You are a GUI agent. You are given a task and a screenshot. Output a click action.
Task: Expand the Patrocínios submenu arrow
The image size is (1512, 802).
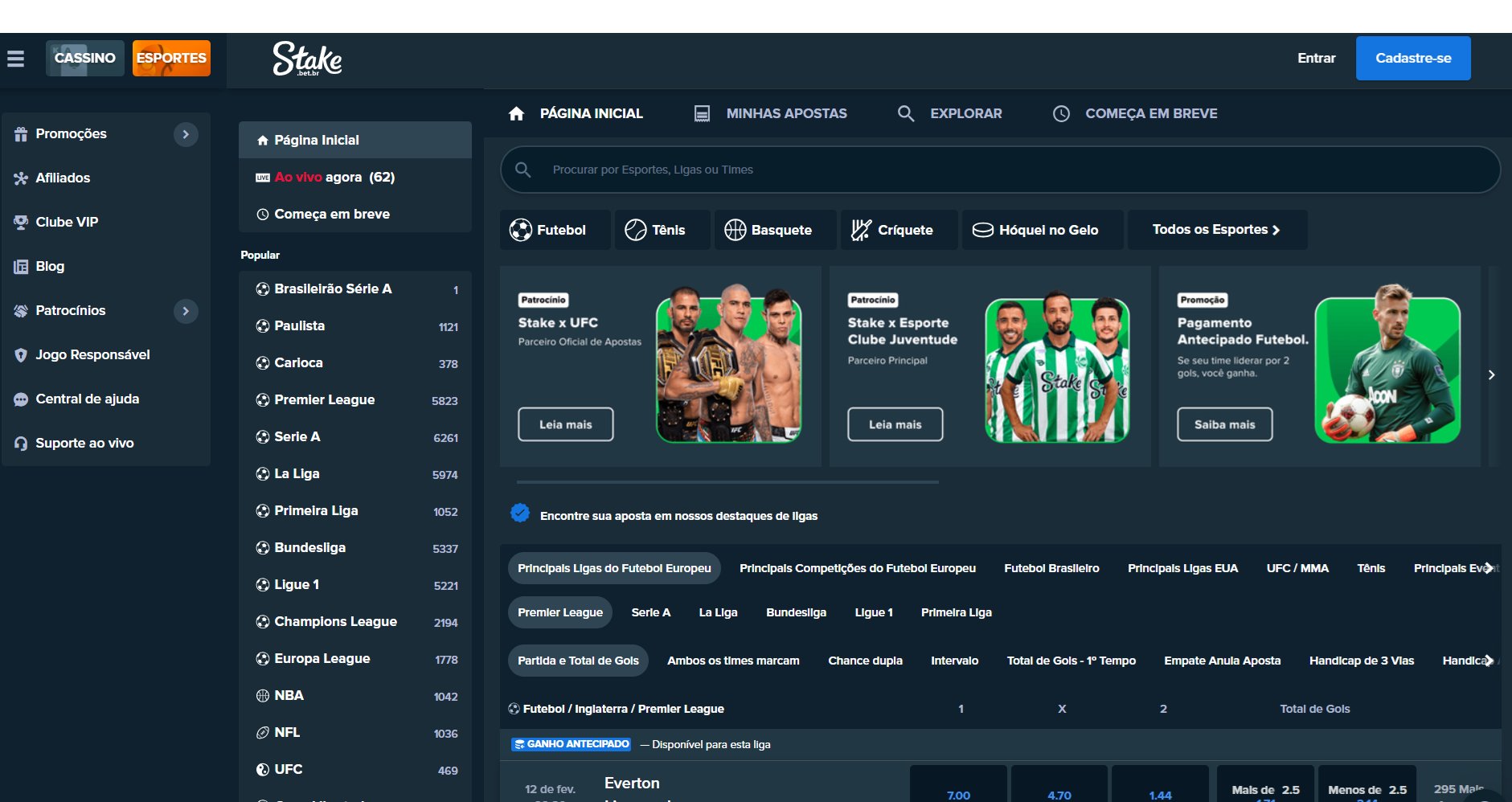(186, 311)
